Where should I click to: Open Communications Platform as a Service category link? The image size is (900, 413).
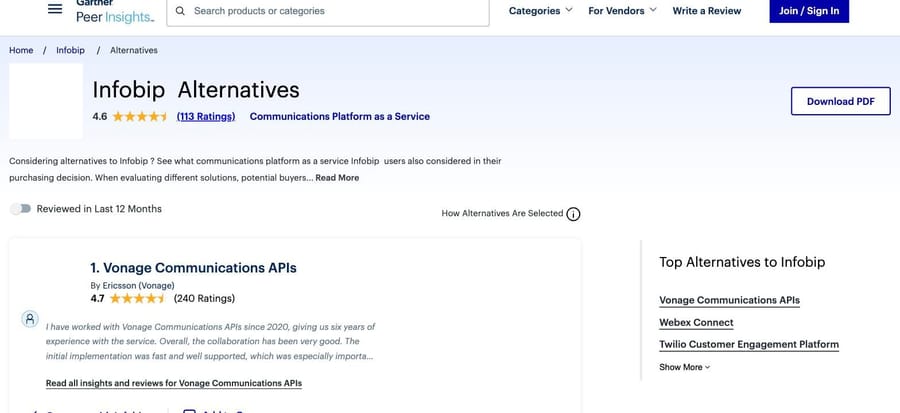340,116
